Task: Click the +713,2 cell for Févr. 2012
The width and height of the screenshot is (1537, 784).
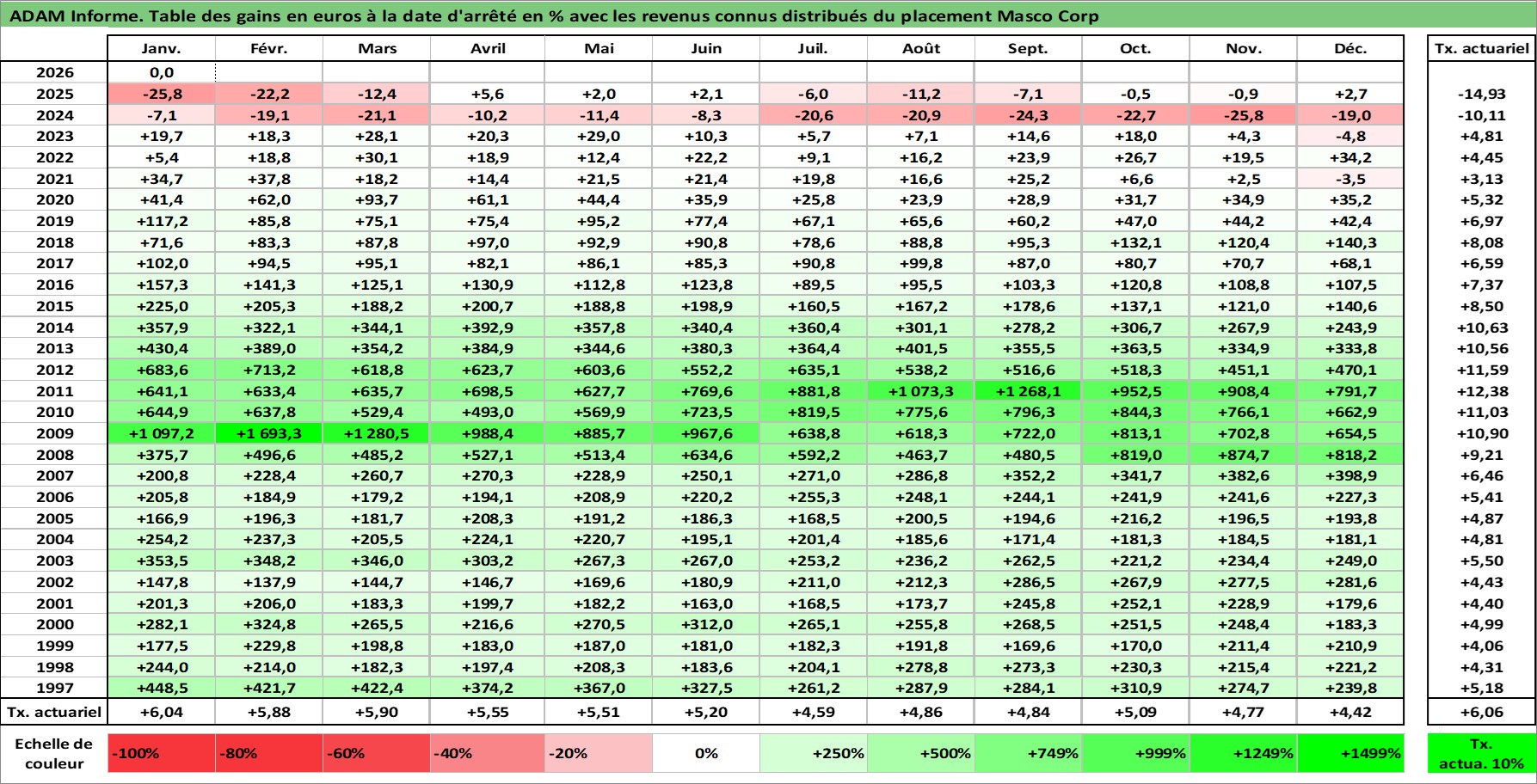Action: click(x=269, y=370)
